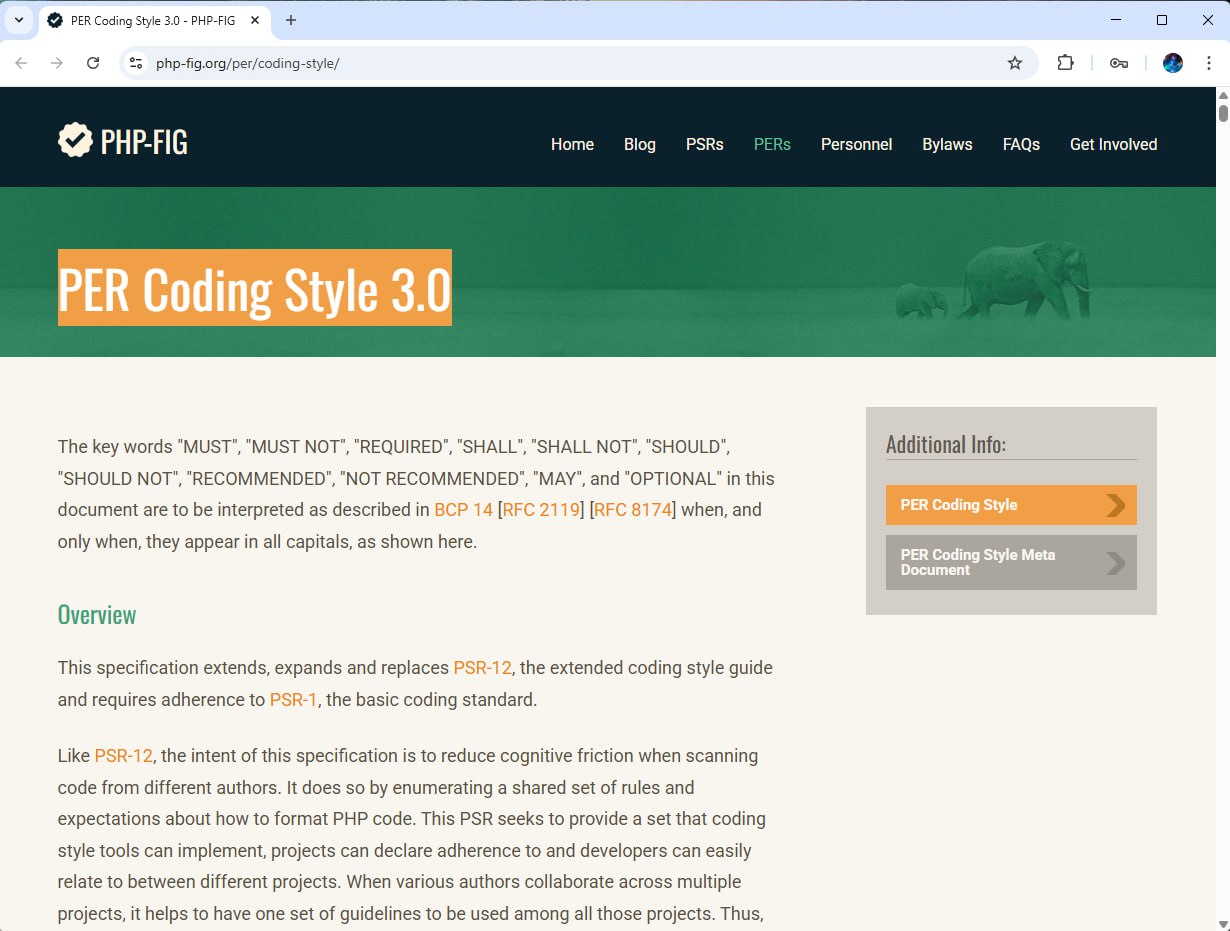
Task: Open a new tab with the plus button
Action: click(291, 20)
